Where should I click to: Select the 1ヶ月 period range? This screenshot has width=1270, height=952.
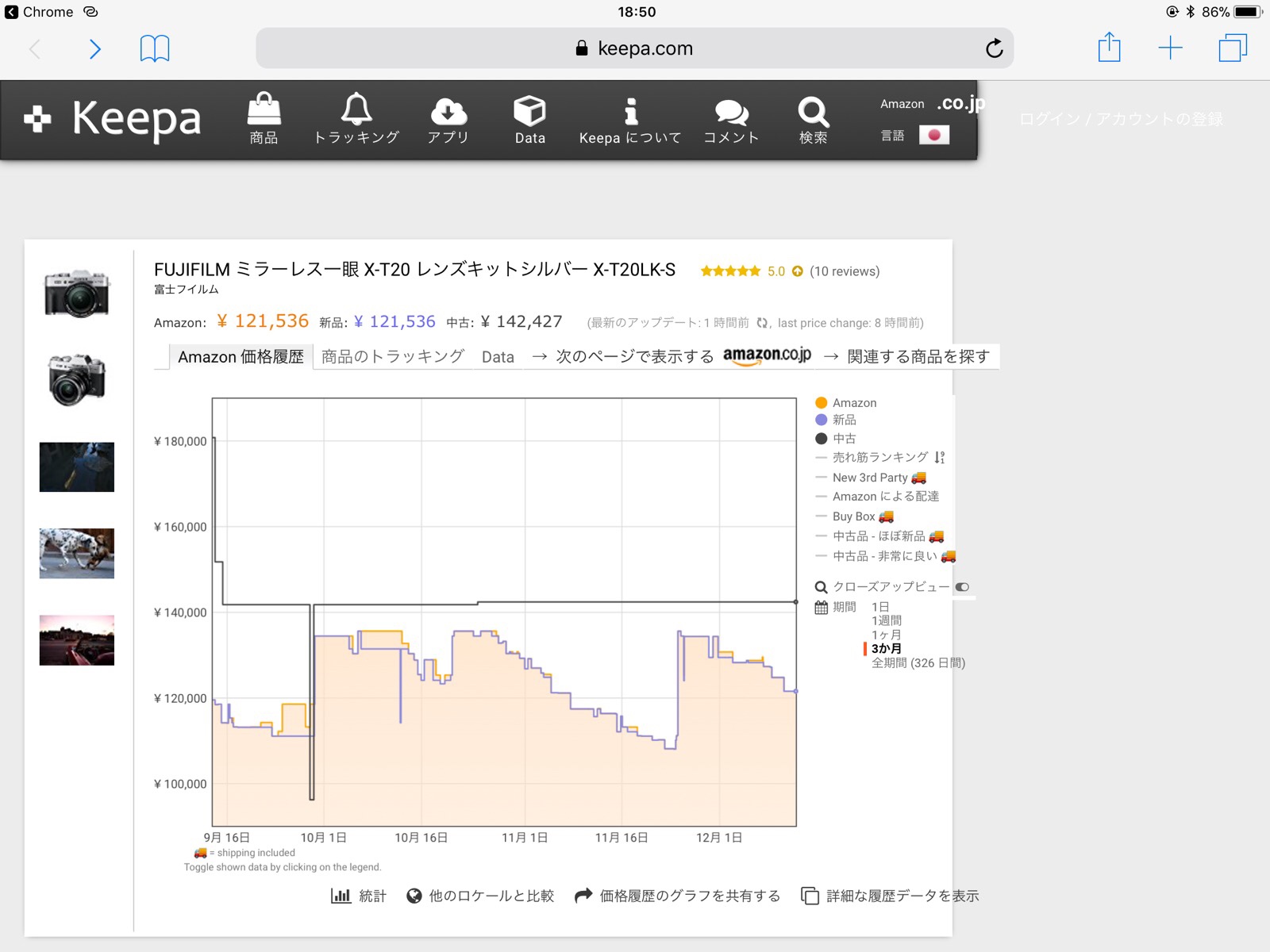887,635
